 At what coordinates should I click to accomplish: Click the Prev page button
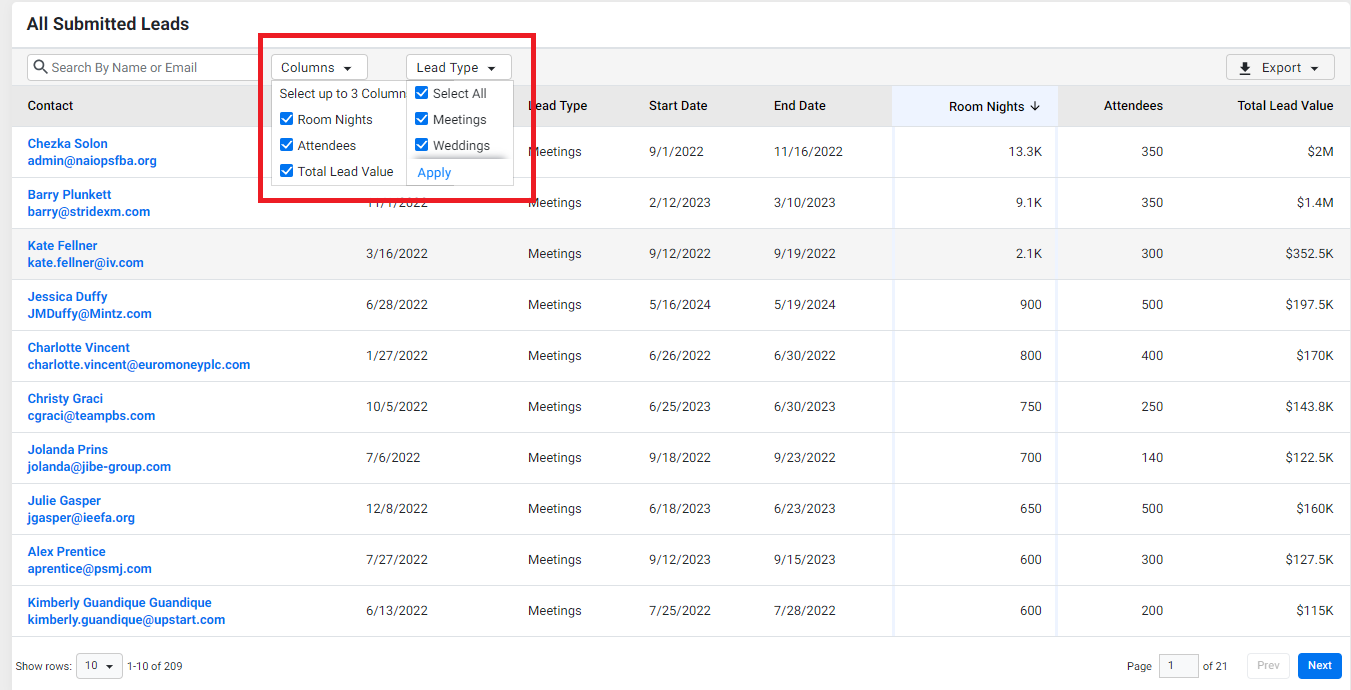pos(1268,665)
